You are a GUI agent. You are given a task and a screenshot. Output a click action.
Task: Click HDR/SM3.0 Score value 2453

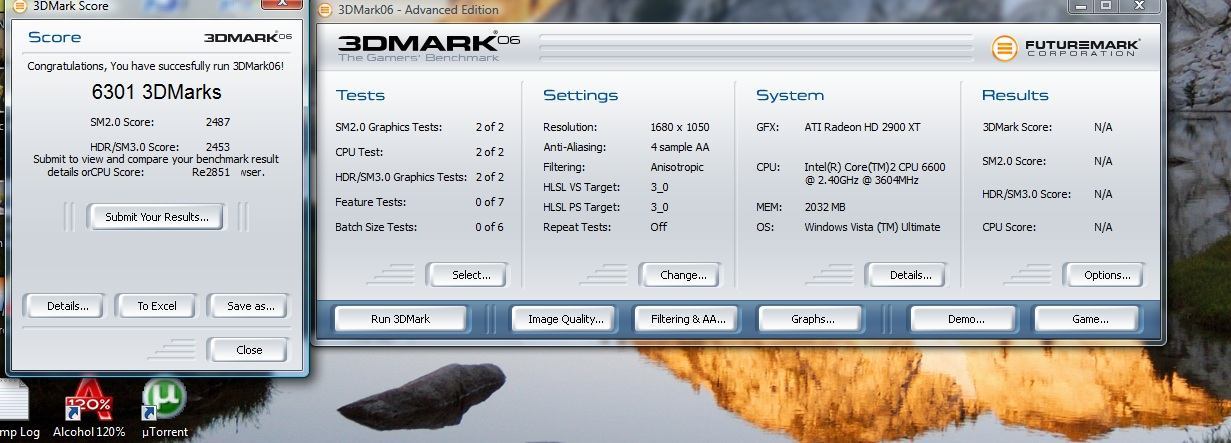(x=218, y=147)
